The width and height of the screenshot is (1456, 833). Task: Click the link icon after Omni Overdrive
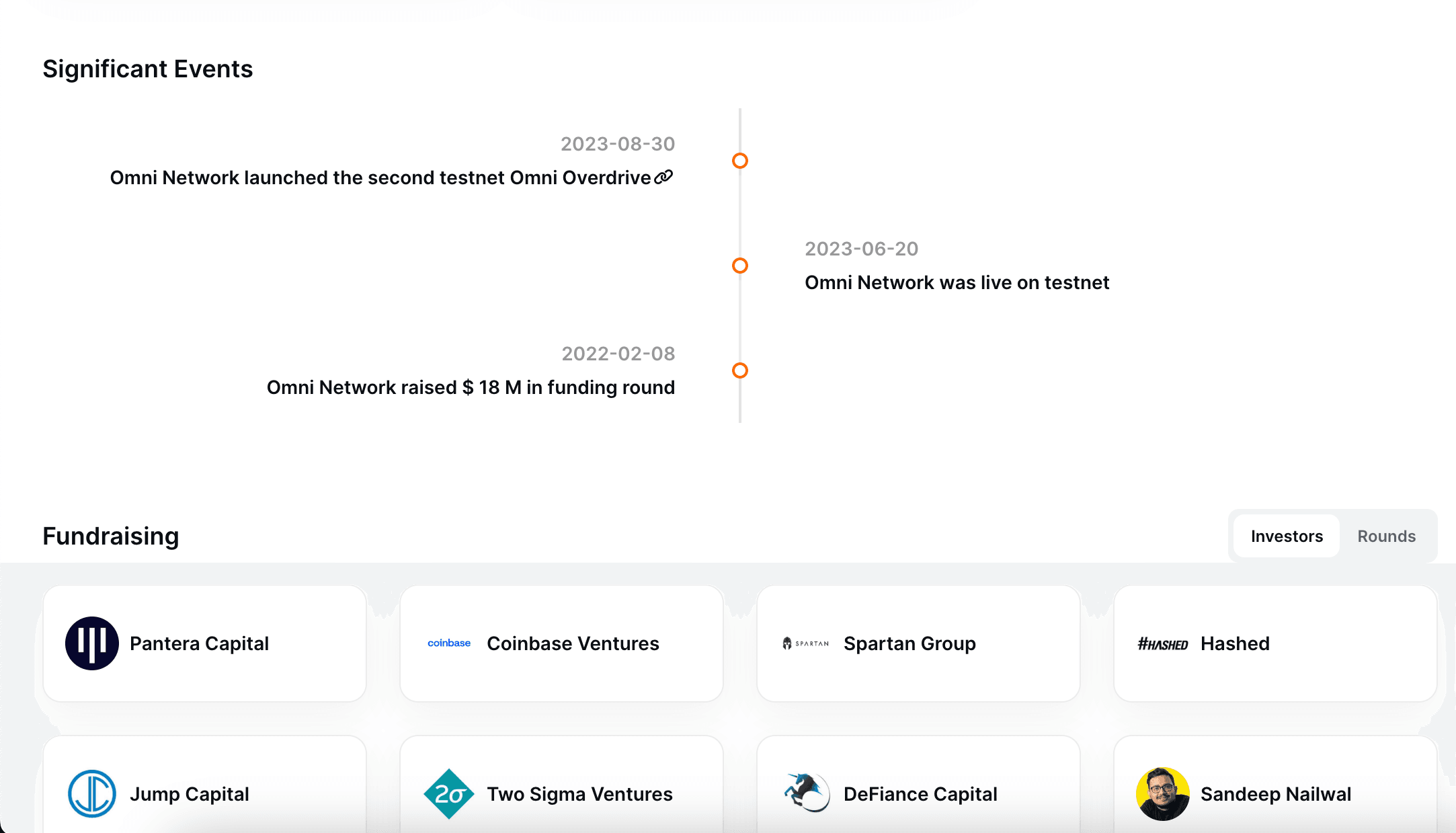tap(663, 177)
